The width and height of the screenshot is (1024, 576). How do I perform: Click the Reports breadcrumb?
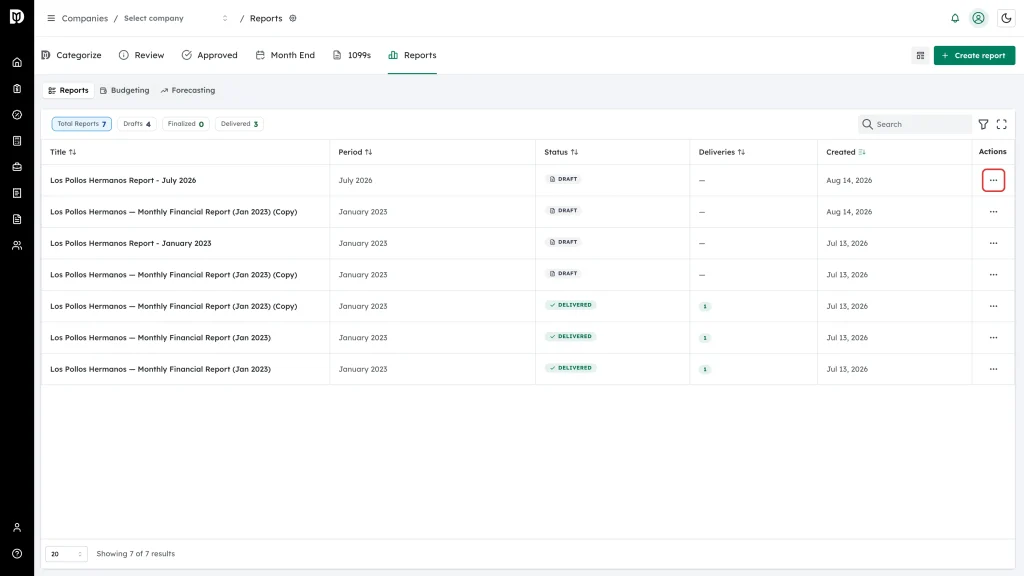point(266,18)
